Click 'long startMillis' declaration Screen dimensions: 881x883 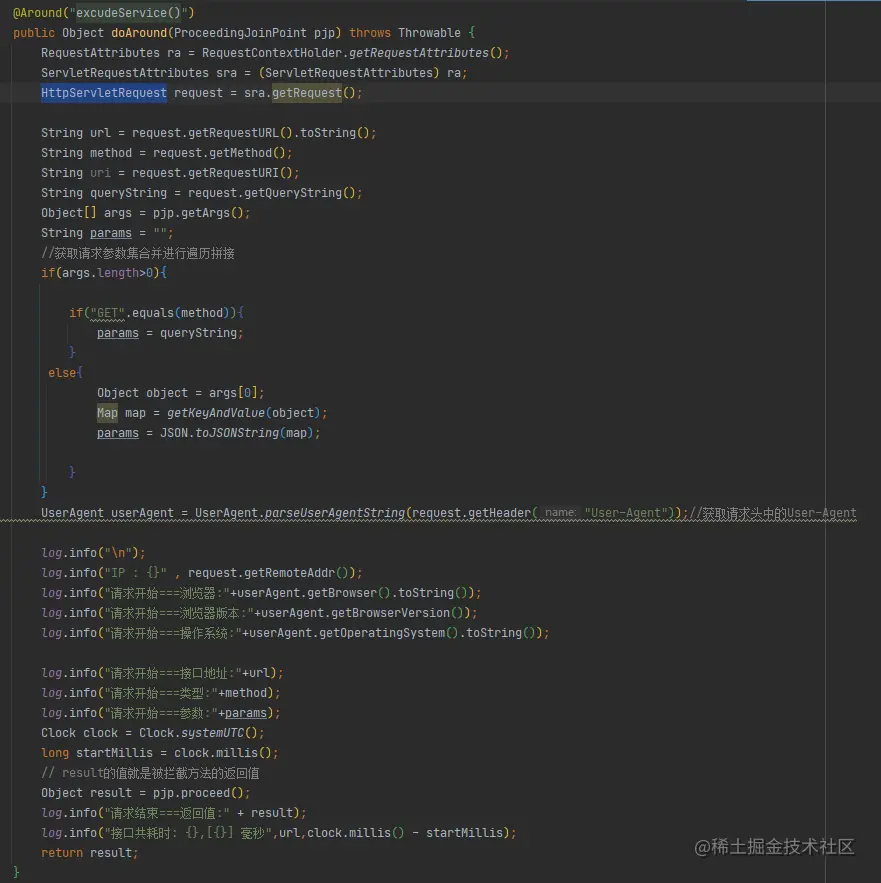159,753
